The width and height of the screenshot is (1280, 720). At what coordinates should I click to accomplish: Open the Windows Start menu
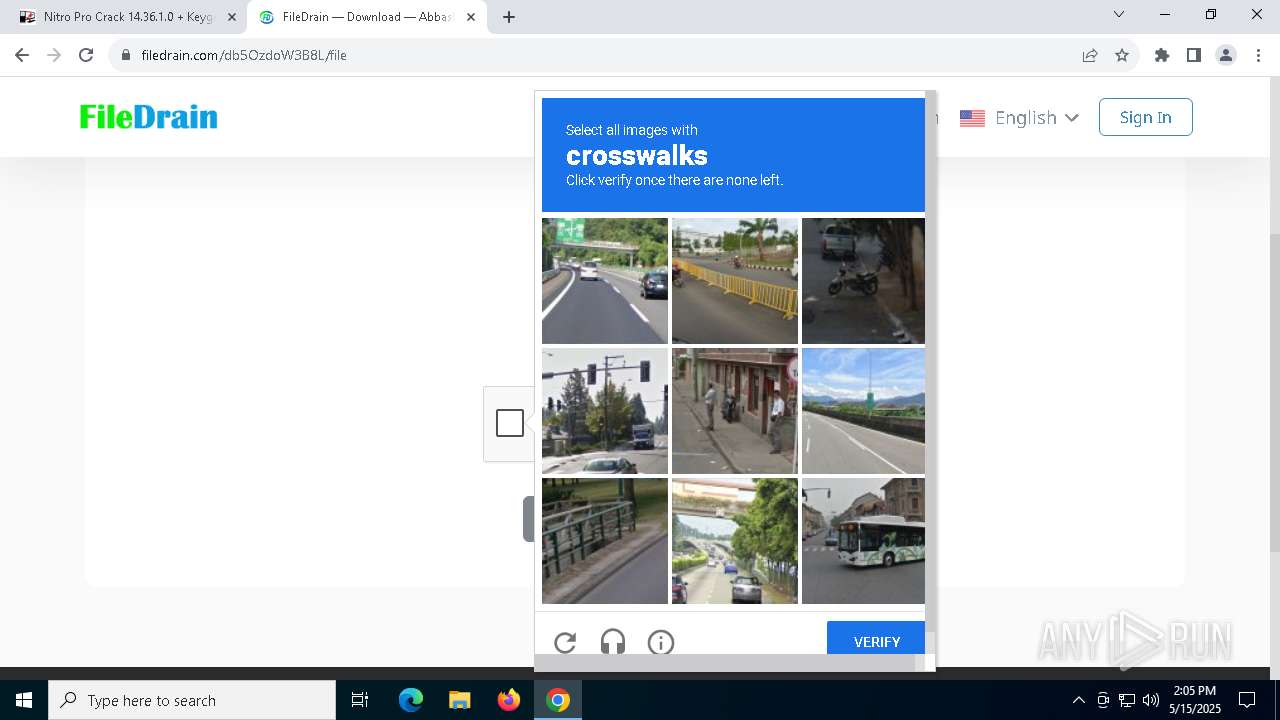24,700
